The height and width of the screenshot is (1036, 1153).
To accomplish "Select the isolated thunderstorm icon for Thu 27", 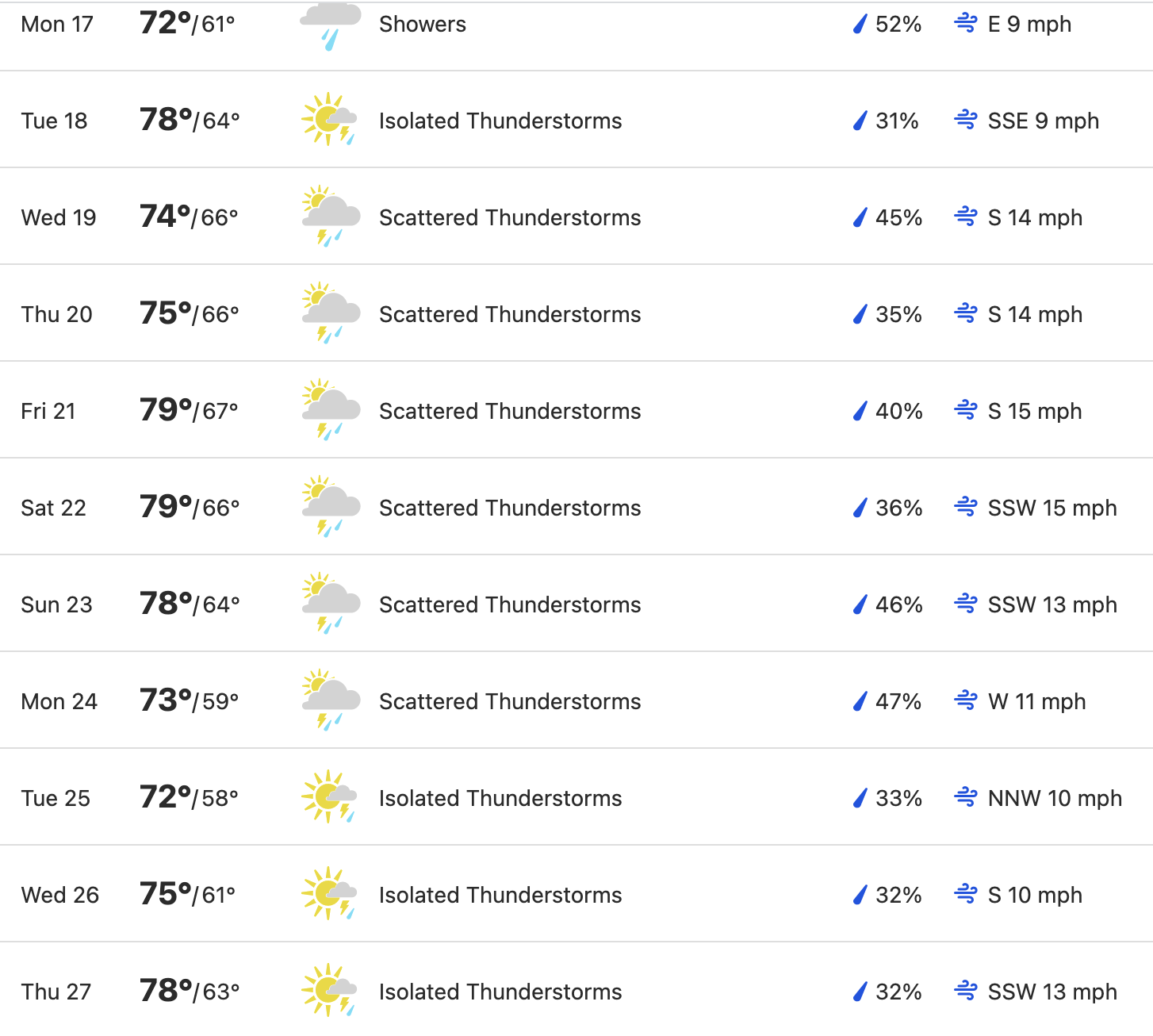I will pyautogui.click(x=329, y=991).
